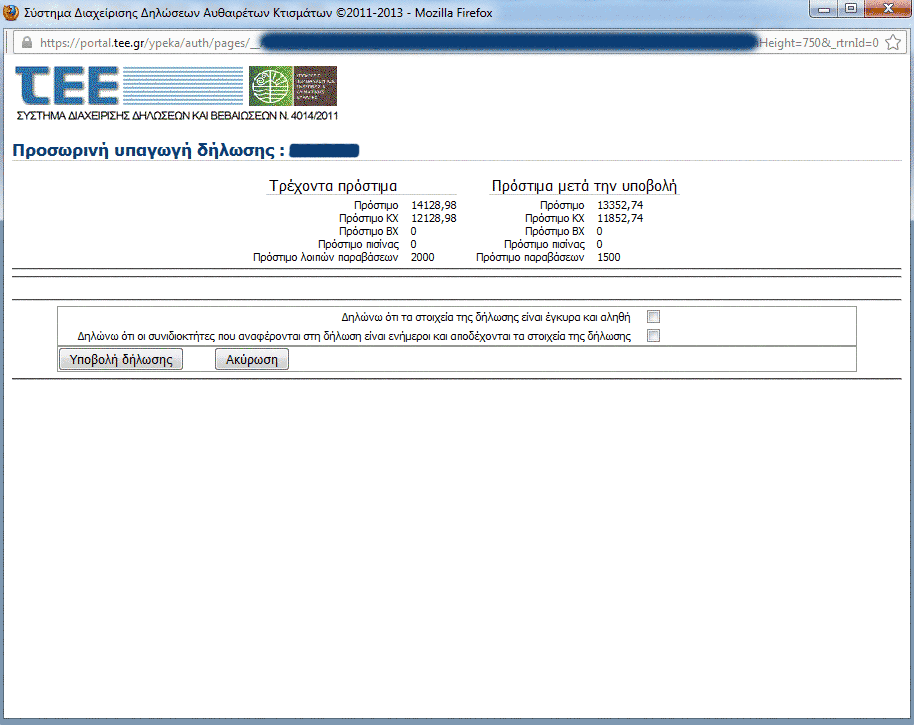Click the Firefox icon in the title bar
This screenshot has width=914, height=725.
click(x=12, y=13)
